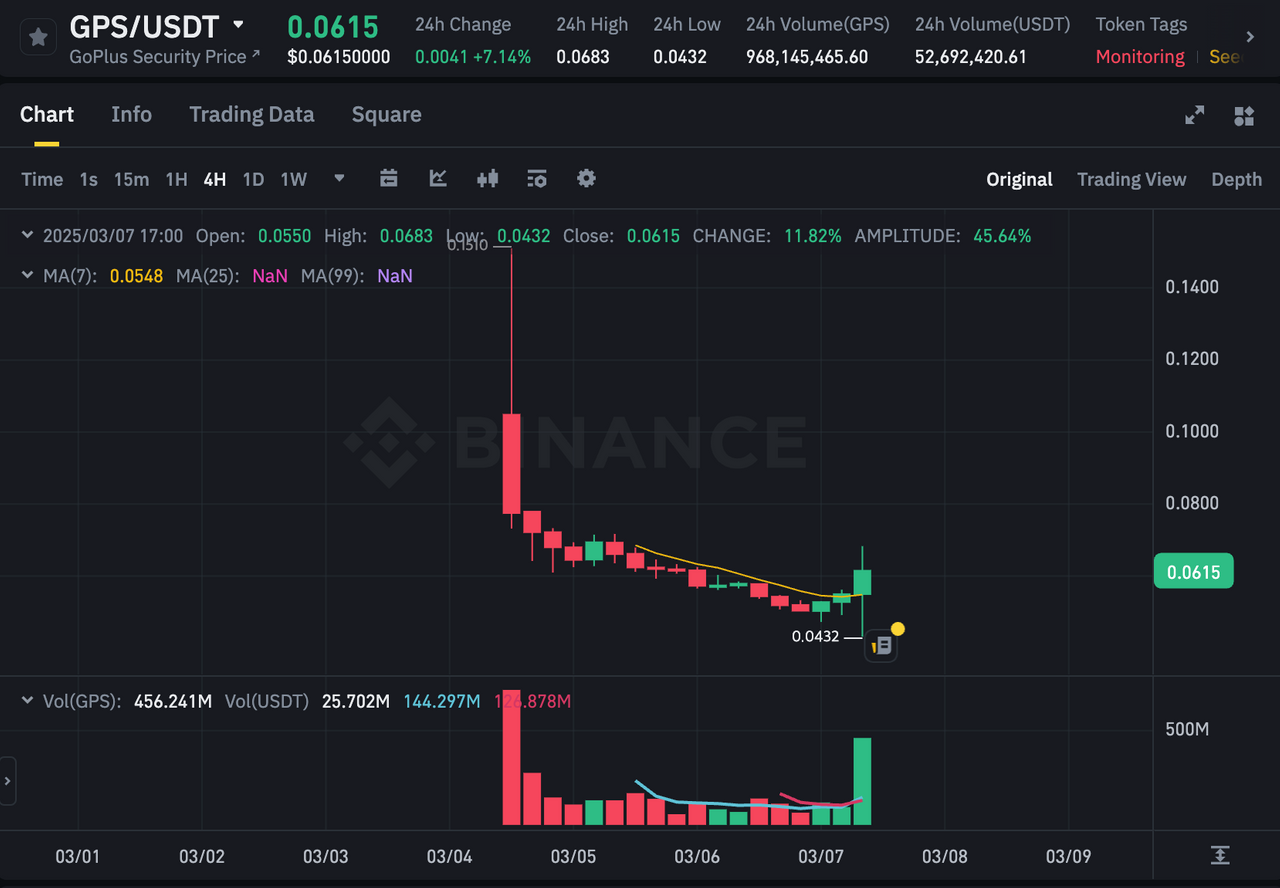This screenshot has height=888, width=1280.
Task: Click the MA(7) value 0.0548
Action: 136,275
